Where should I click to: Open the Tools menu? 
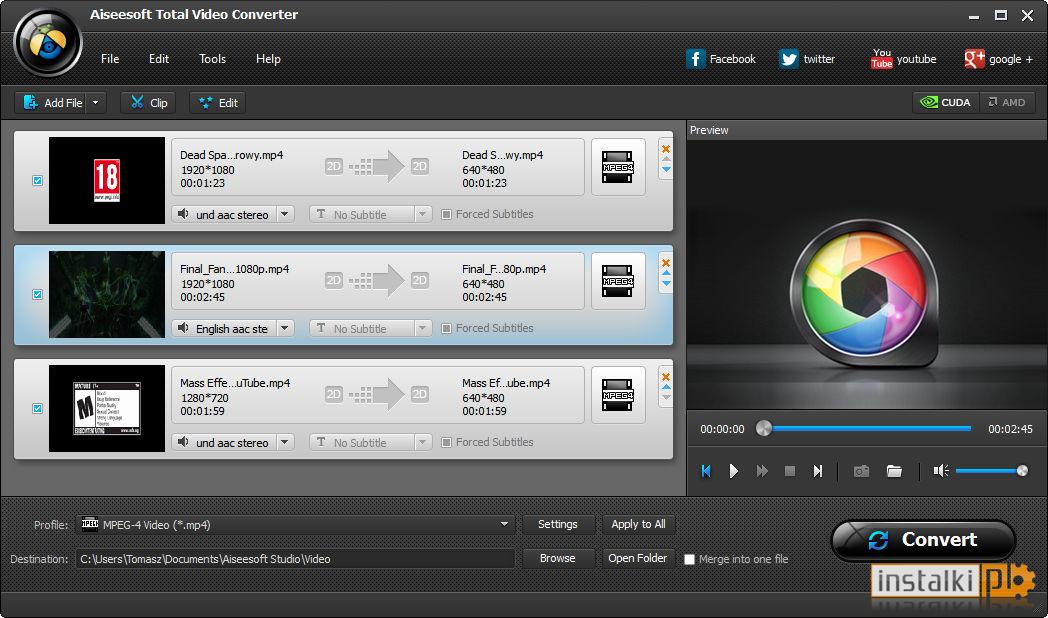tap(212, 59)
